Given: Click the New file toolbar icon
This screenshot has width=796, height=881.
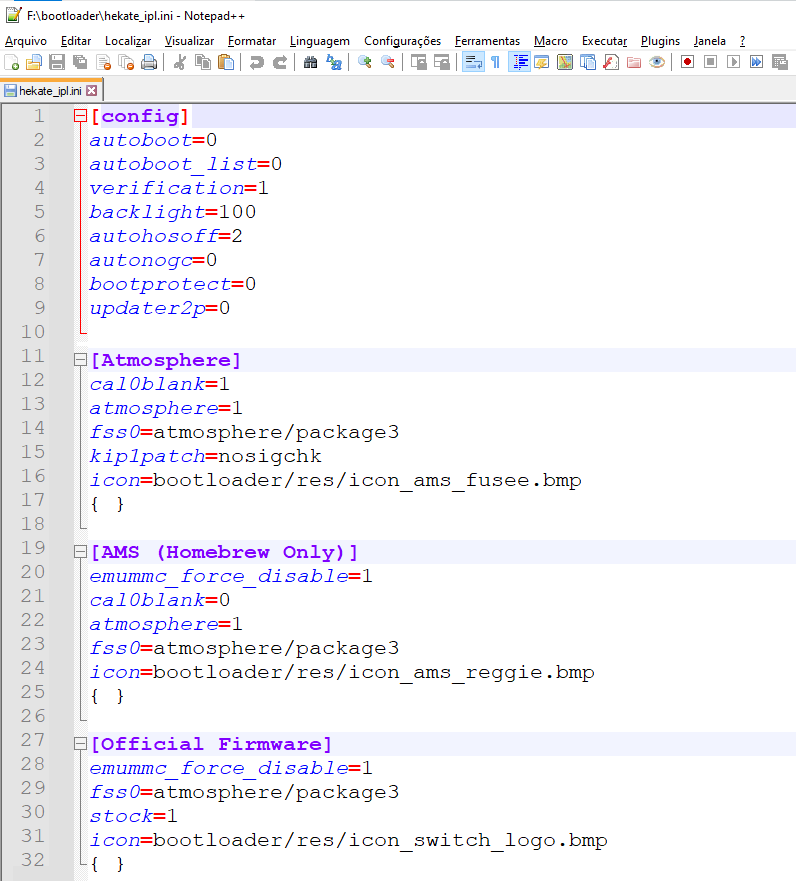Looking at the screenshot, I should 11,62.
